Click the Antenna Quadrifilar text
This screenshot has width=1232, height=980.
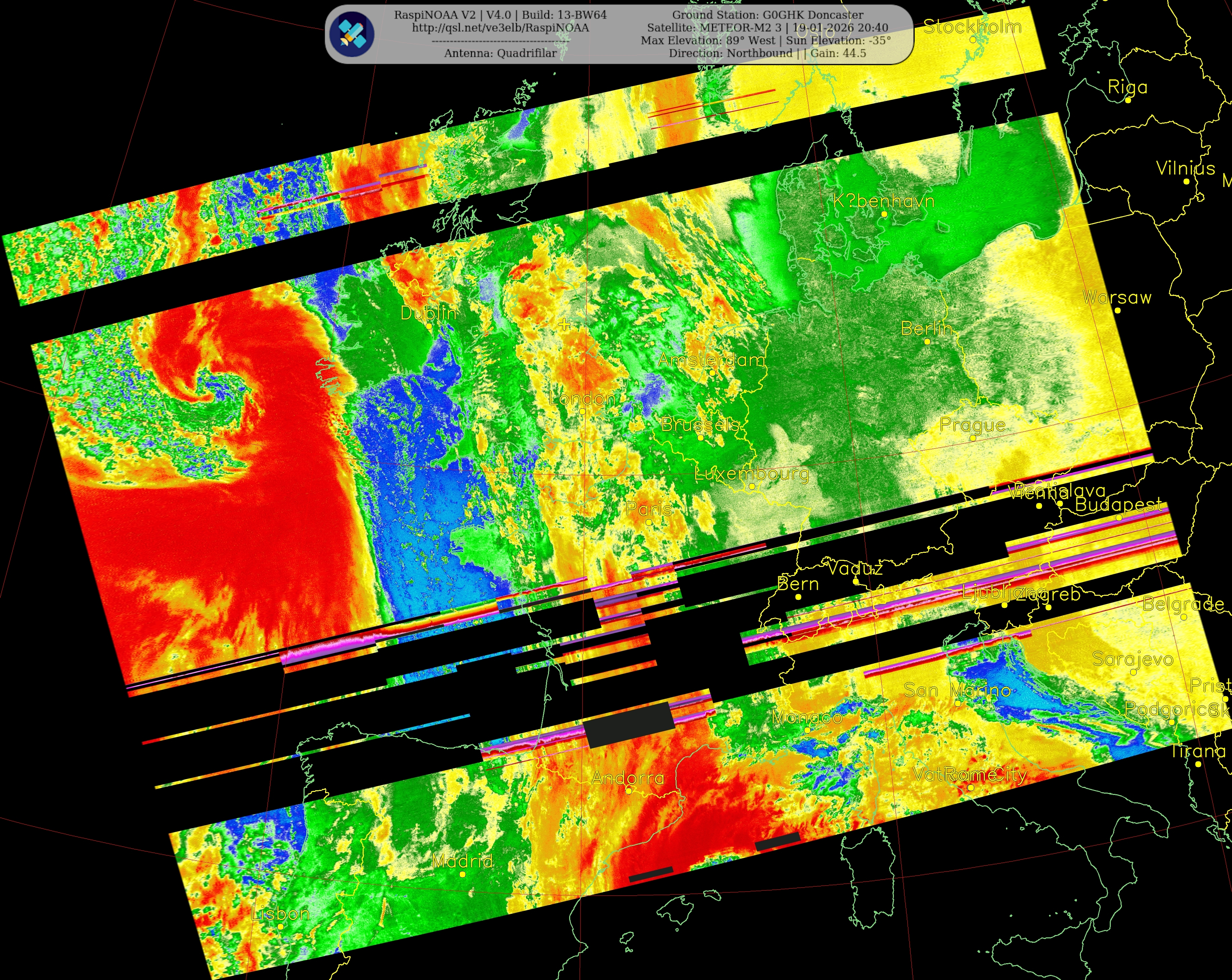500,53
